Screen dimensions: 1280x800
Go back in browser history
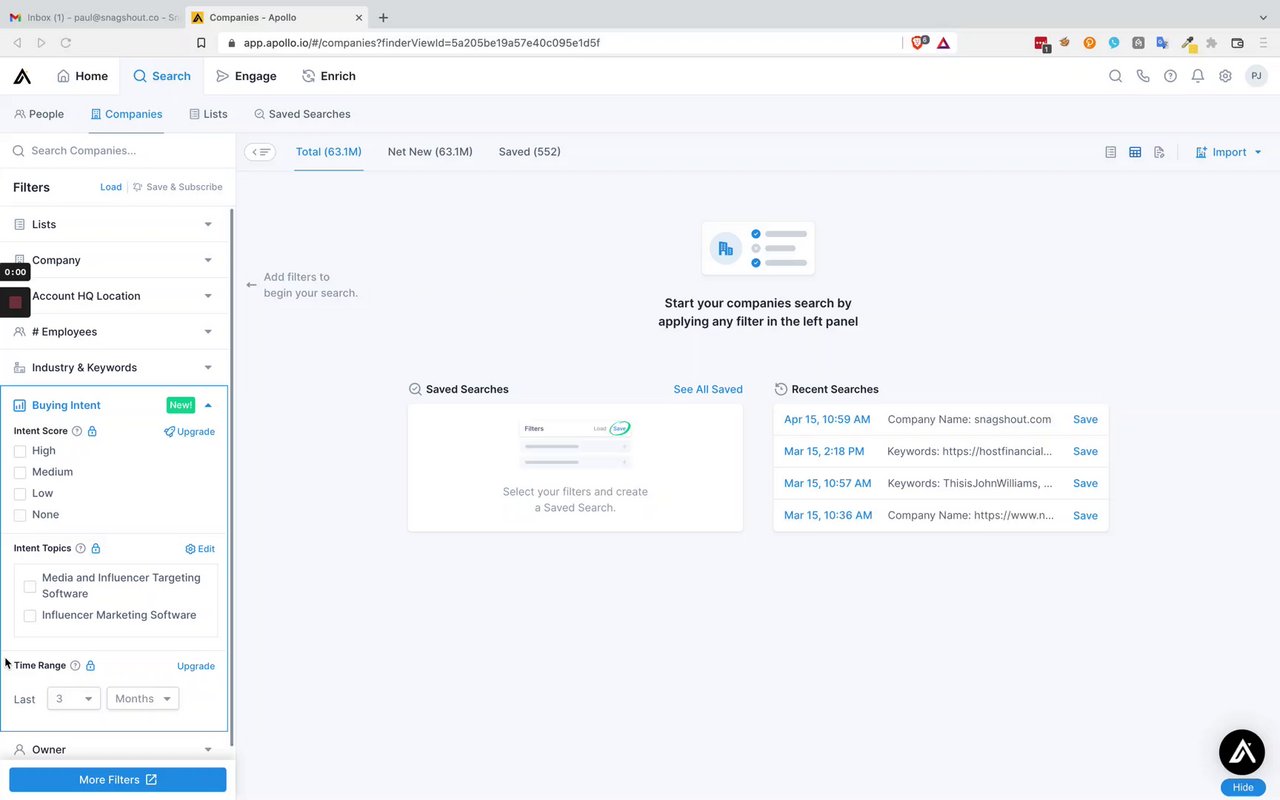pos(17,43)
